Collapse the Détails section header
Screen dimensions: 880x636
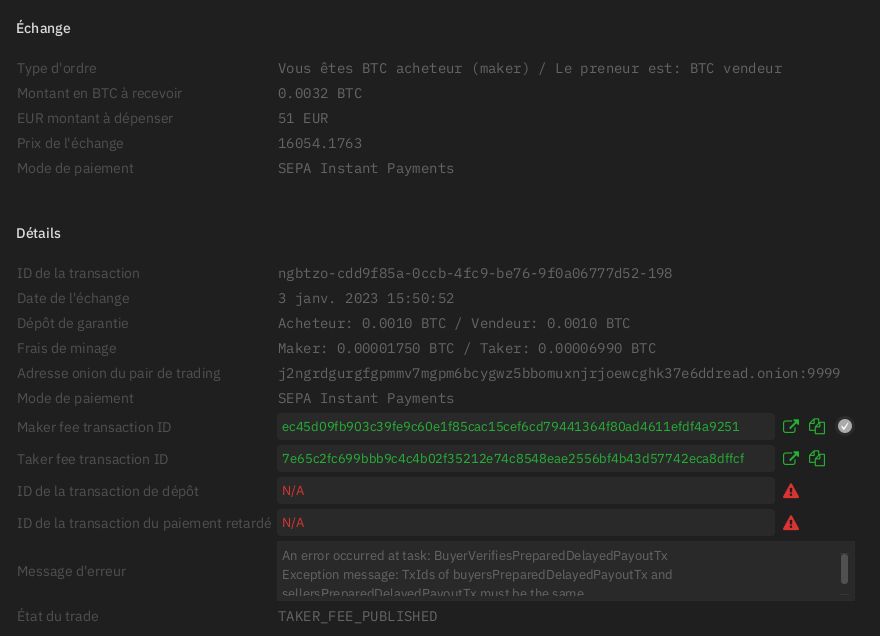click(x=38, y=233)
